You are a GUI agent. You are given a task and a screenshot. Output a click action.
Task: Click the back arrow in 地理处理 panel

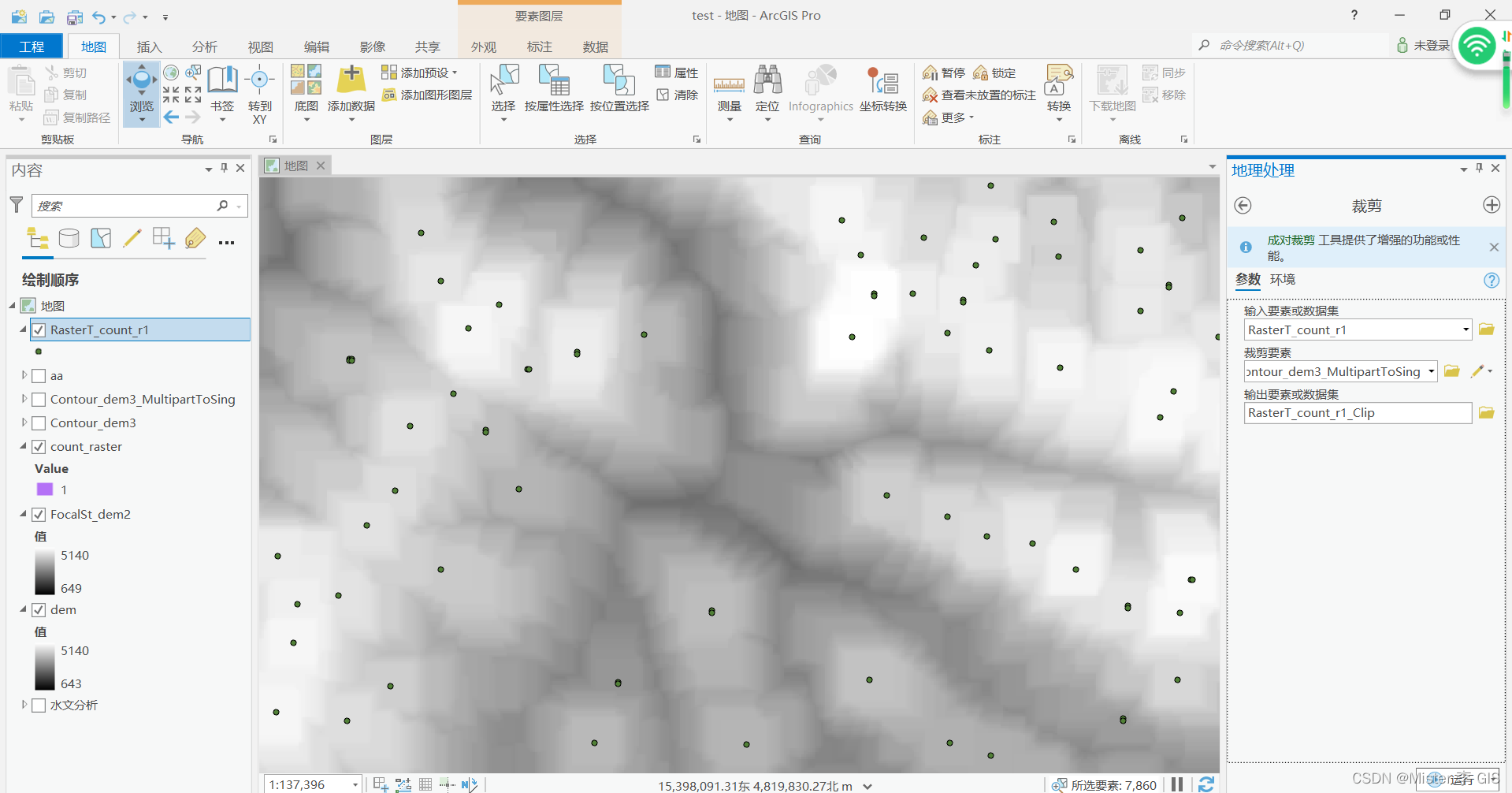pos(1243,205)
